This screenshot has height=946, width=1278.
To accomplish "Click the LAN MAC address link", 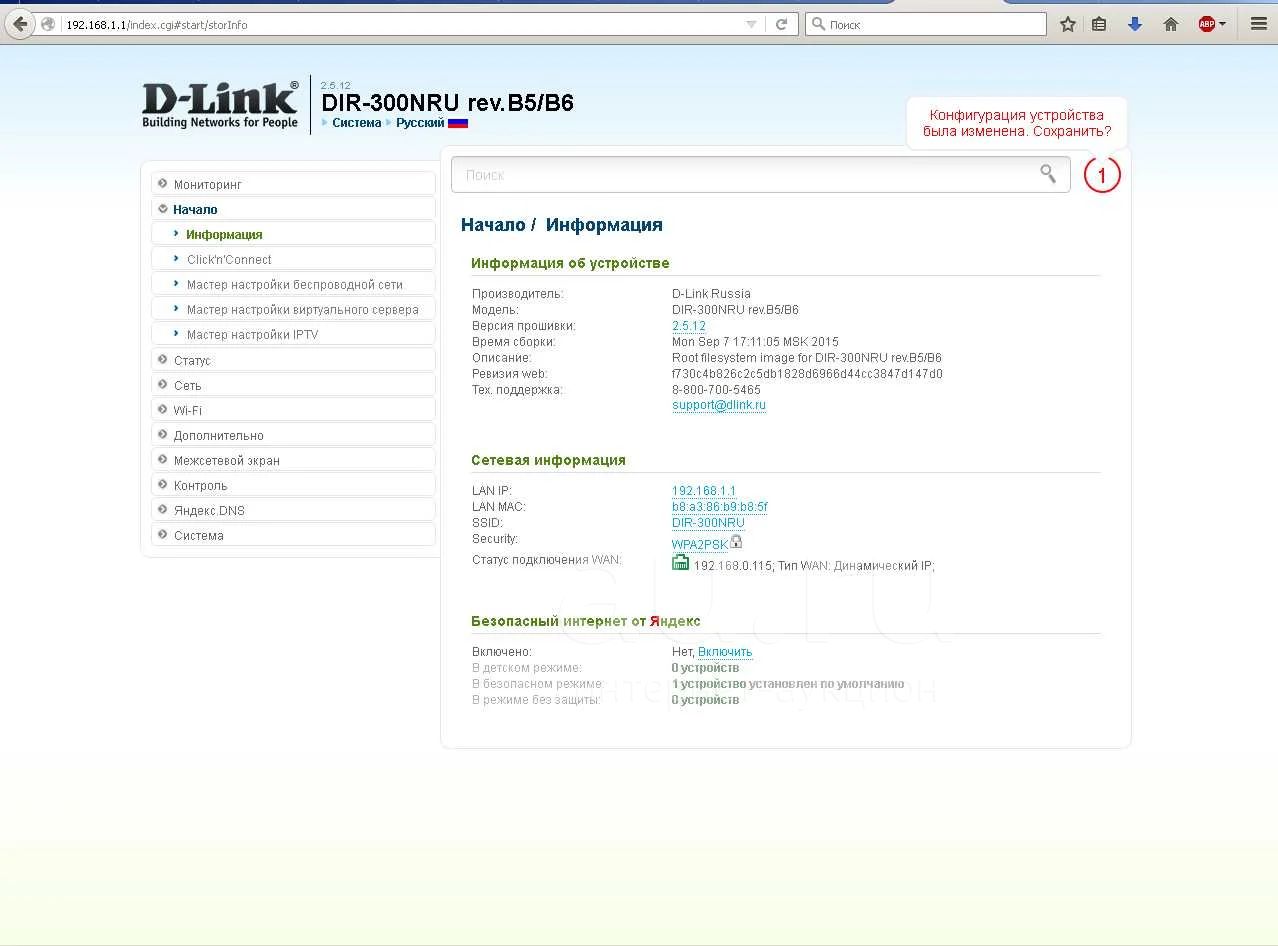I will coord(720,507).
